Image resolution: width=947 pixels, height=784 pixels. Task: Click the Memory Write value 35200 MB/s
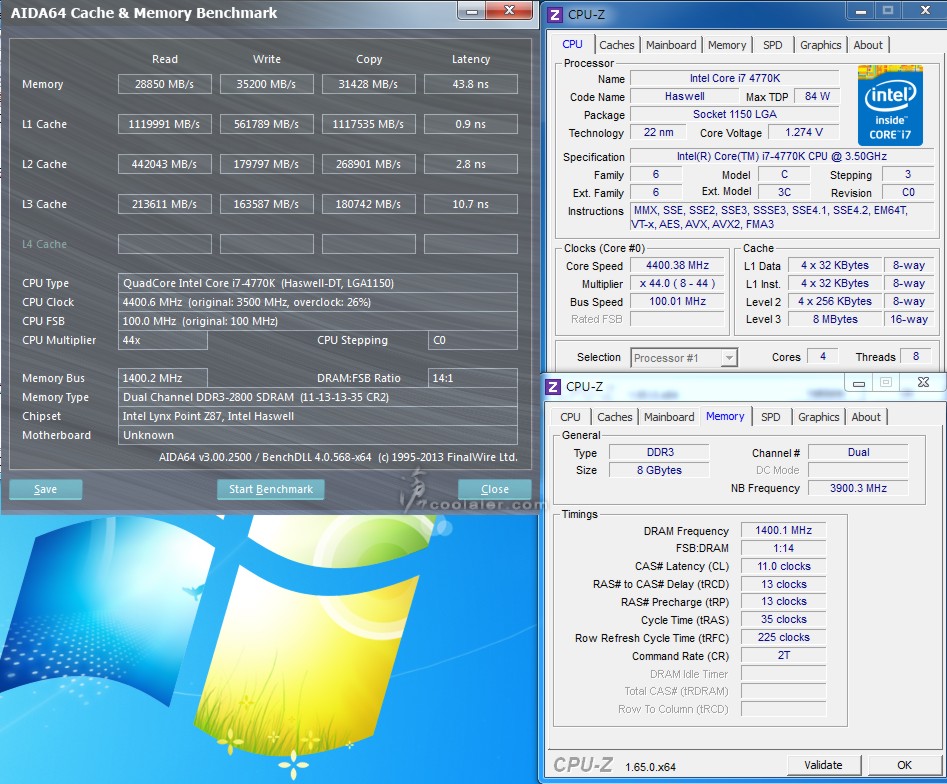pos(266,84)
